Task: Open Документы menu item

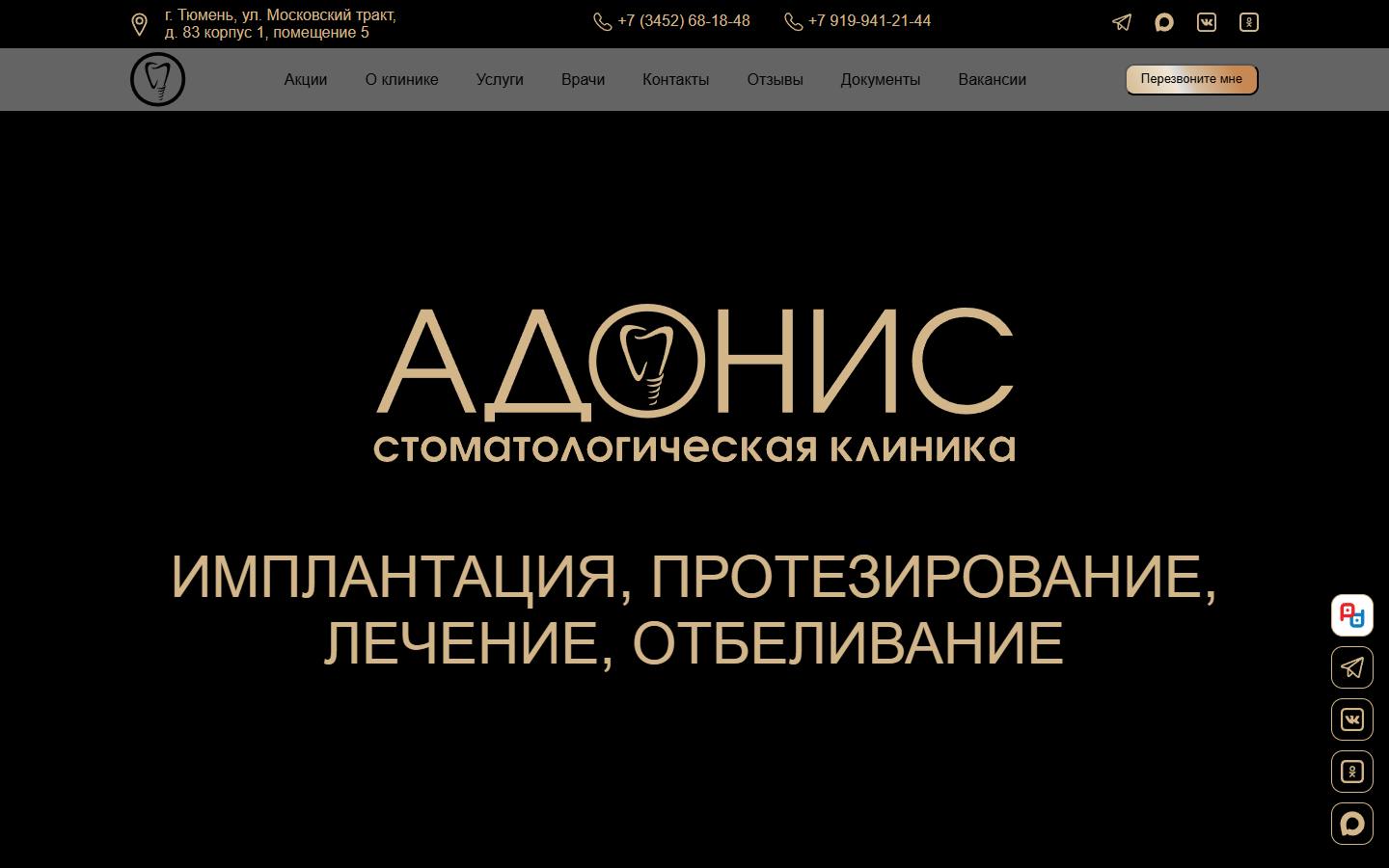Action: pyautogui.click(x=880, y=80)
